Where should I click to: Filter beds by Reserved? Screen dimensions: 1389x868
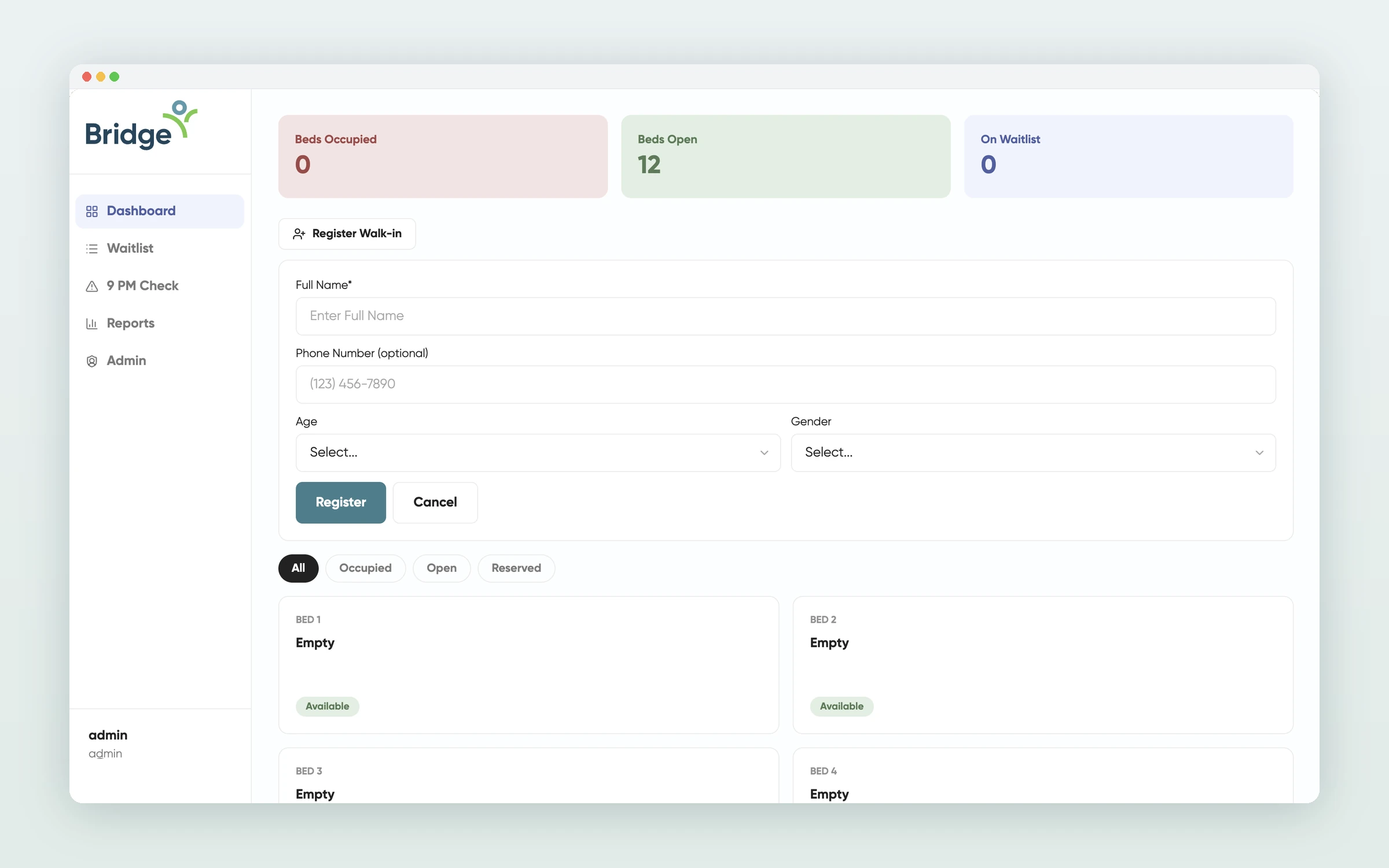(516, 568)
